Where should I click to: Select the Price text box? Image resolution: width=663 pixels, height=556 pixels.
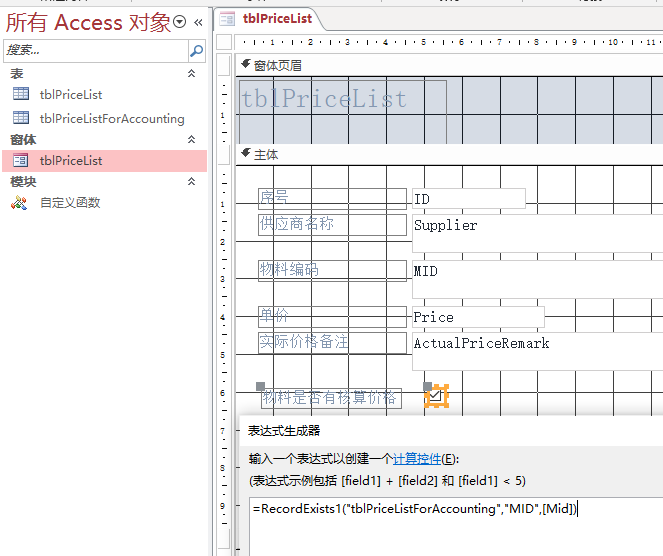(x=478, y=317)
